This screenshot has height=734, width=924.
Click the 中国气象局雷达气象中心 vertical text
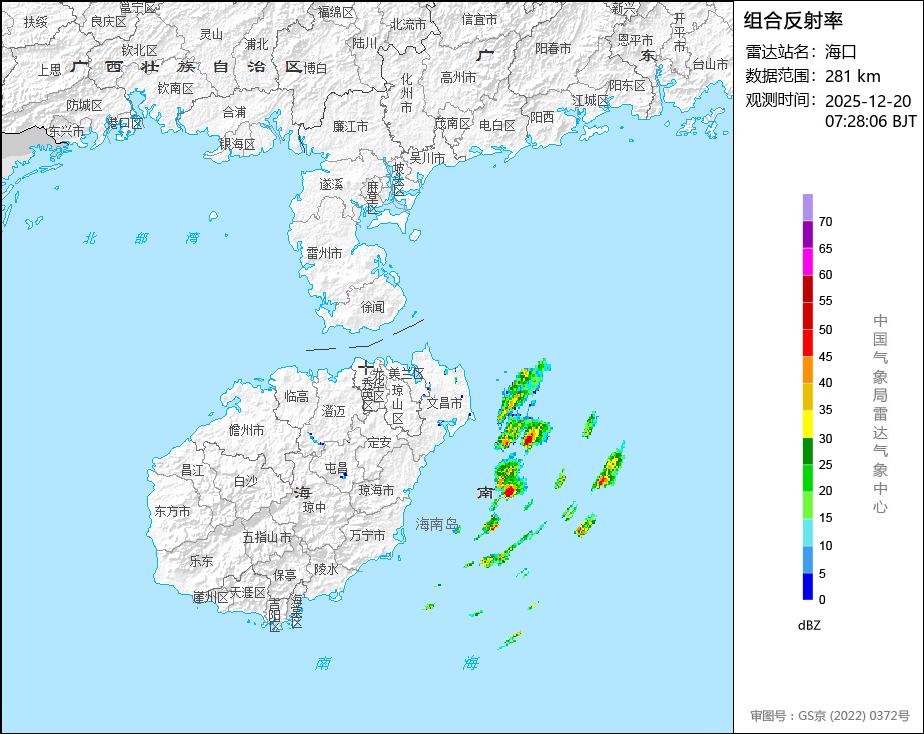coord(880,414)
